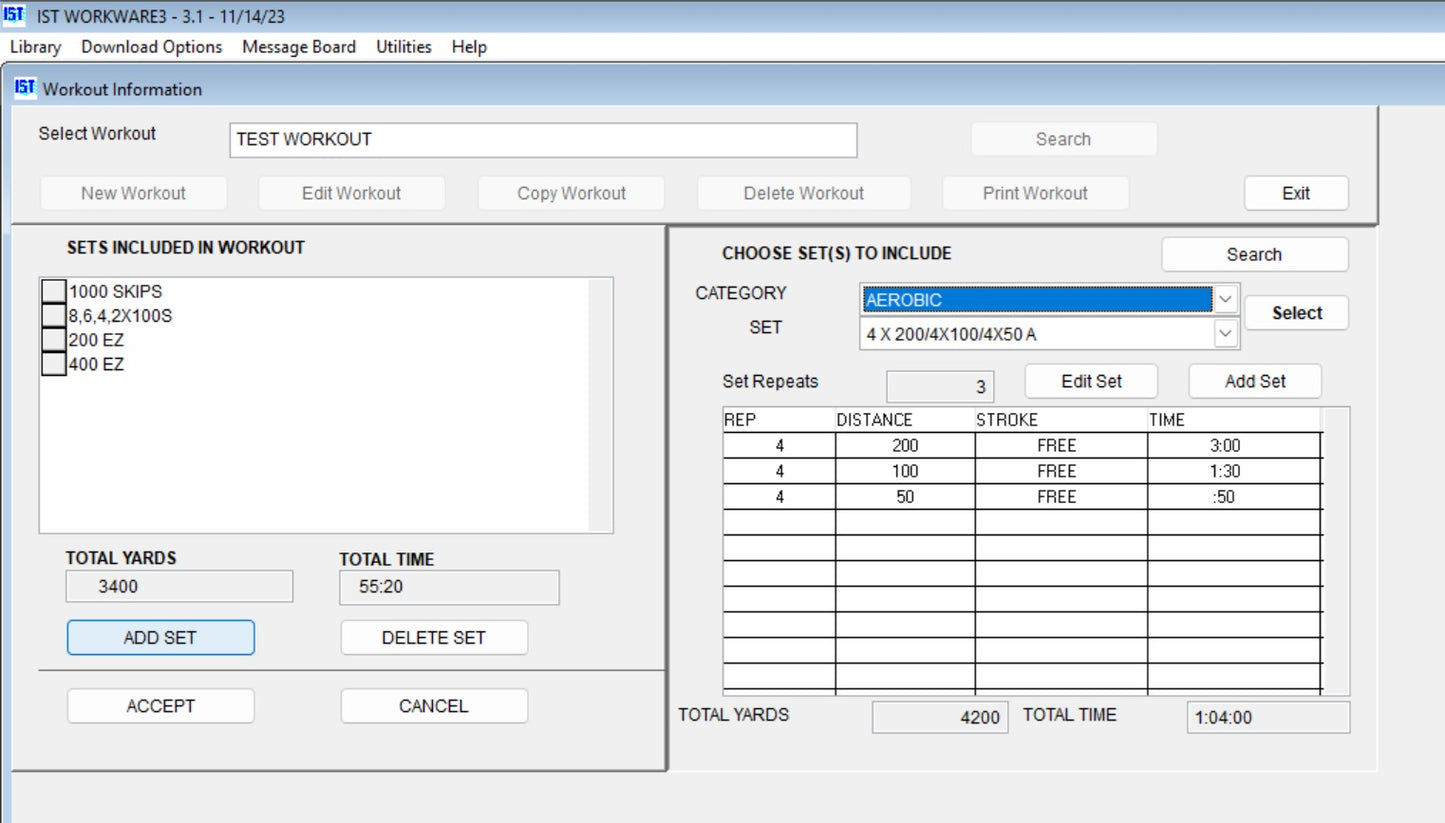Click the Delete Workout button
1445x823 pixels.
coord(804,193)
